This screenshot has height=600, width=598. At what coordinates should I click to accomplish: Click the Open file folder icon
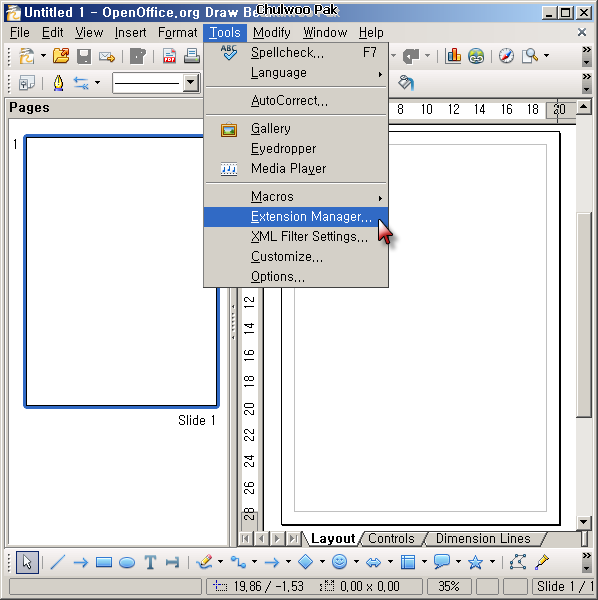[61, 56]
